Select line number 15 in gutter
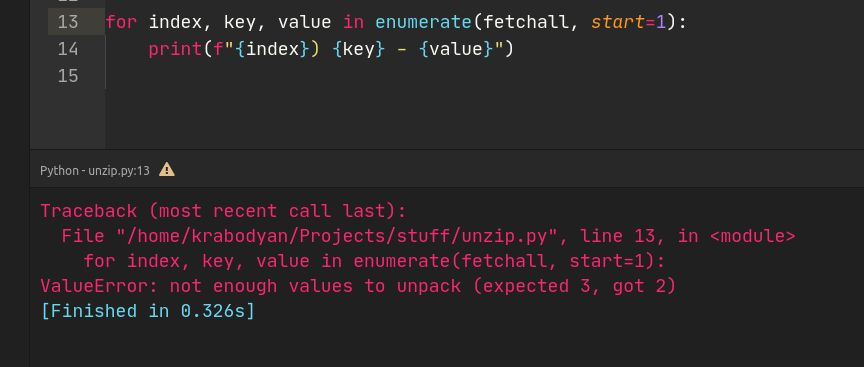The image size is (864, 367). [68, 76]
